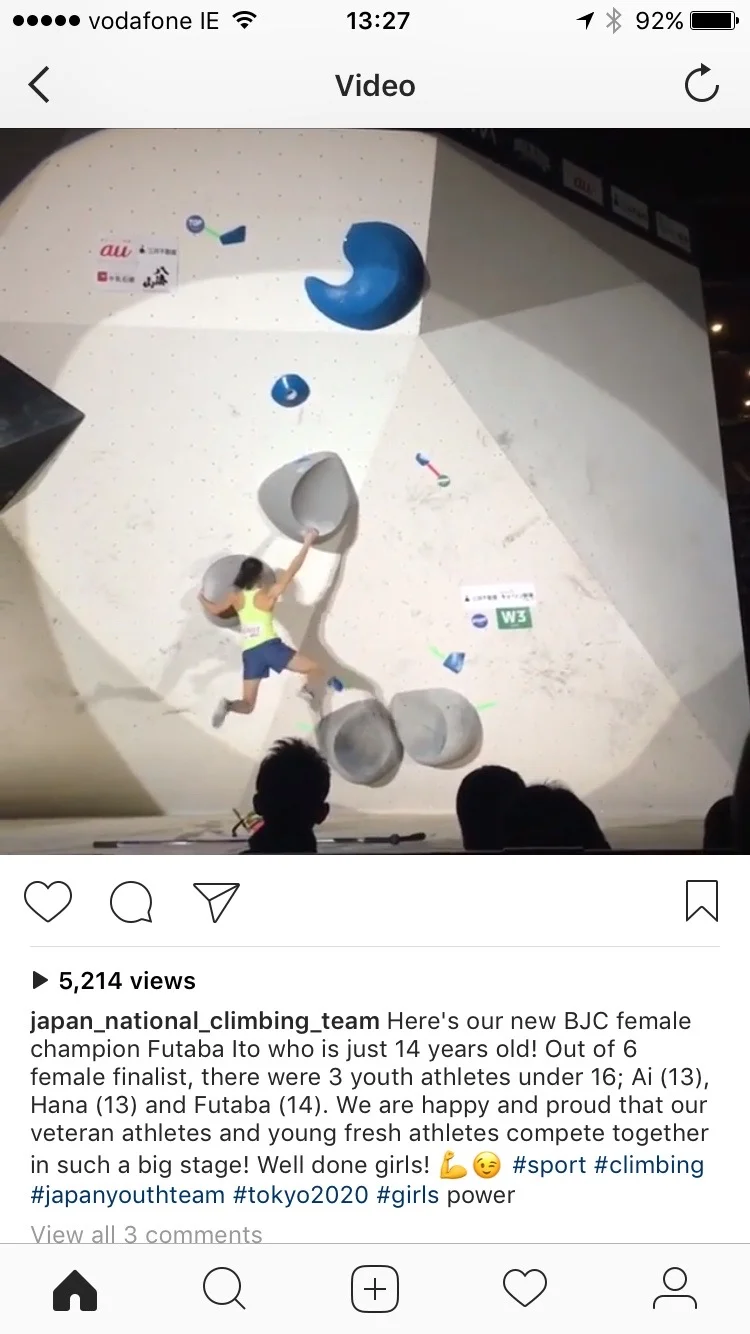
Task: Tap the refresh icon in header
Action: pyautogui.click(x=701, y=84)
